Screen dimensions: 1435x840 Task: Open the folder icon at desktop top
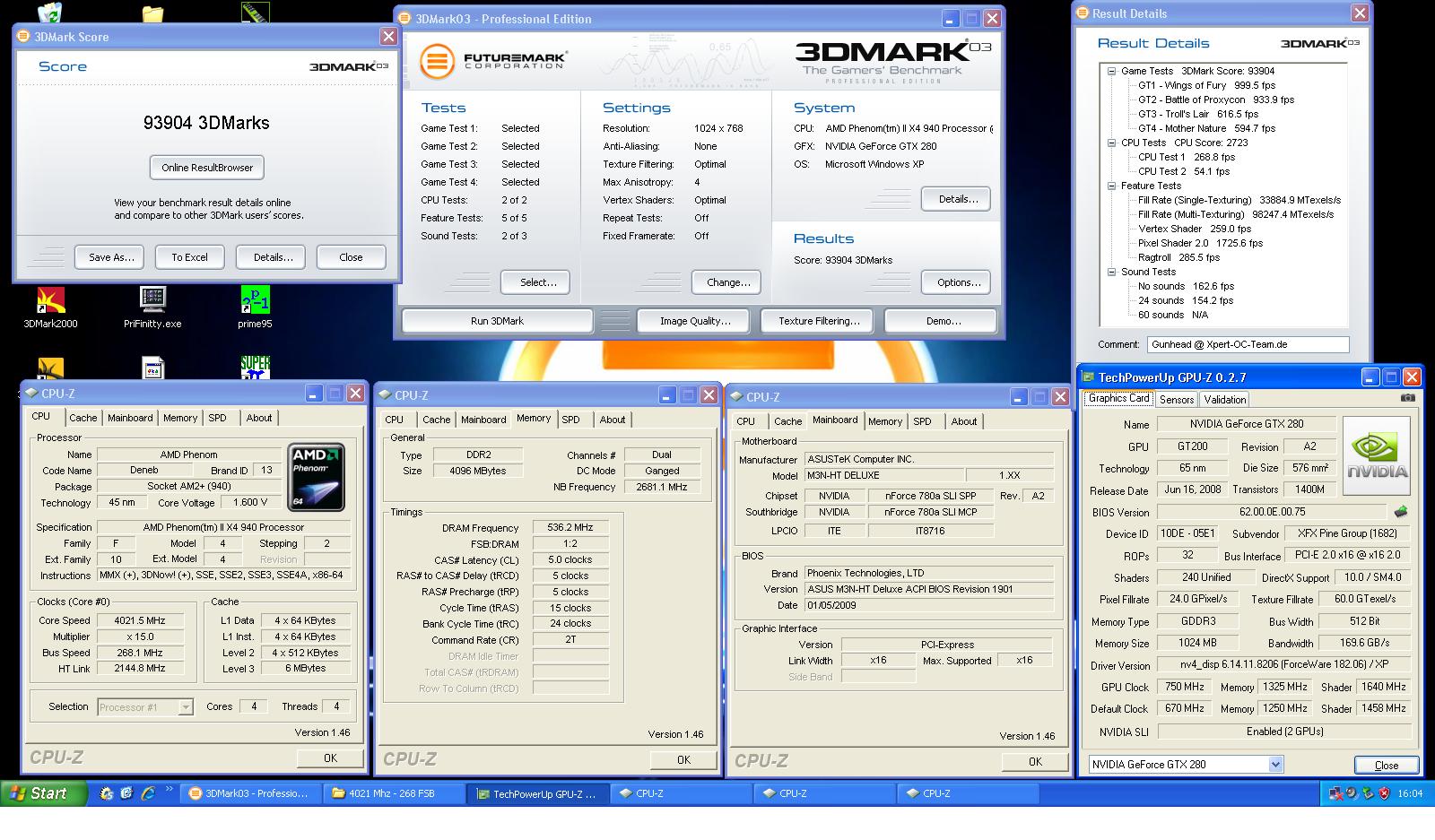pyautogui.click(x=152, y=13)
